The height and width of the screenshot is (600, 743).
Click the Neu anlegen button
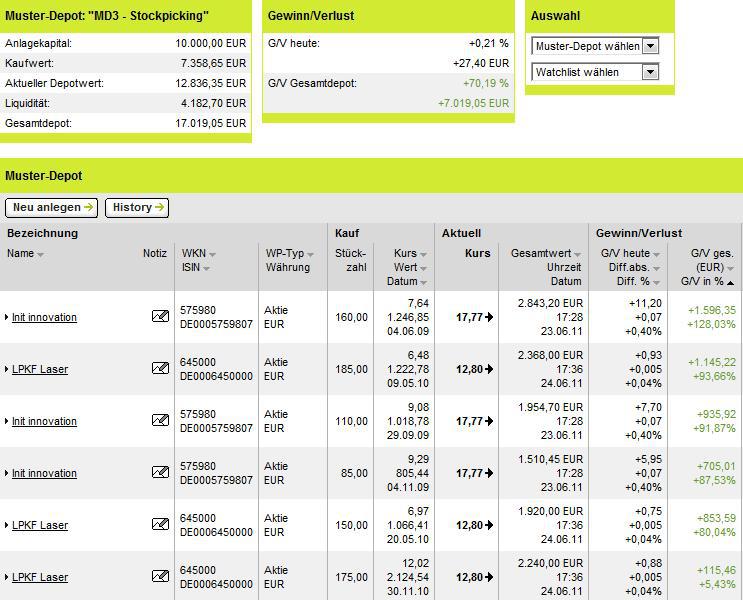[52, 208]
